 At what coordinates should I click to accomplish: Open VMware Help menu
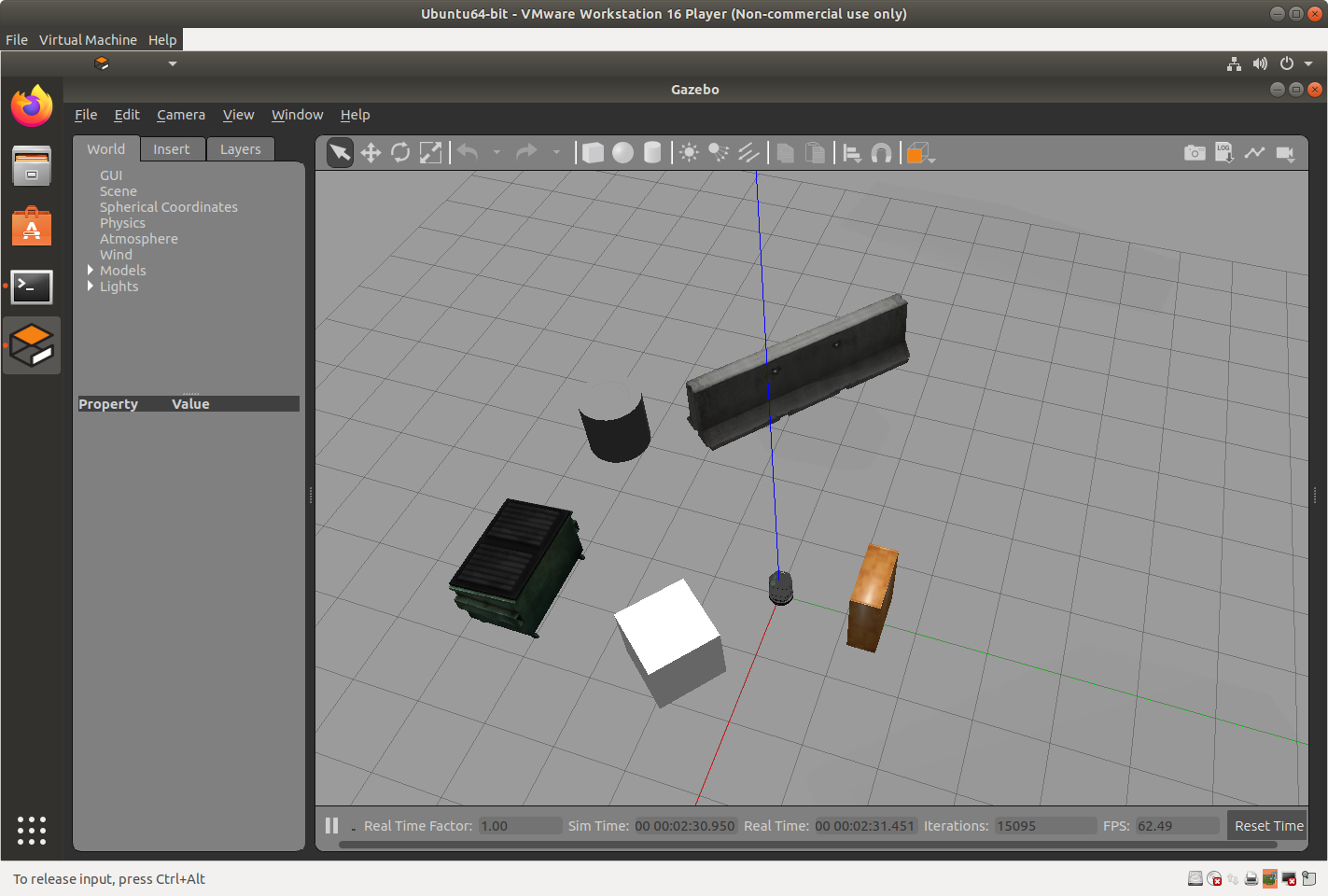(x=162, y=40)
